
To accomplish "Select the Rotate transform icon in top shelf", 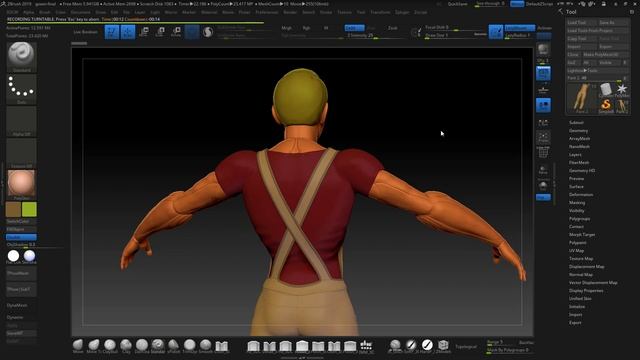I will pyautogui.click(x=176, y=32).
